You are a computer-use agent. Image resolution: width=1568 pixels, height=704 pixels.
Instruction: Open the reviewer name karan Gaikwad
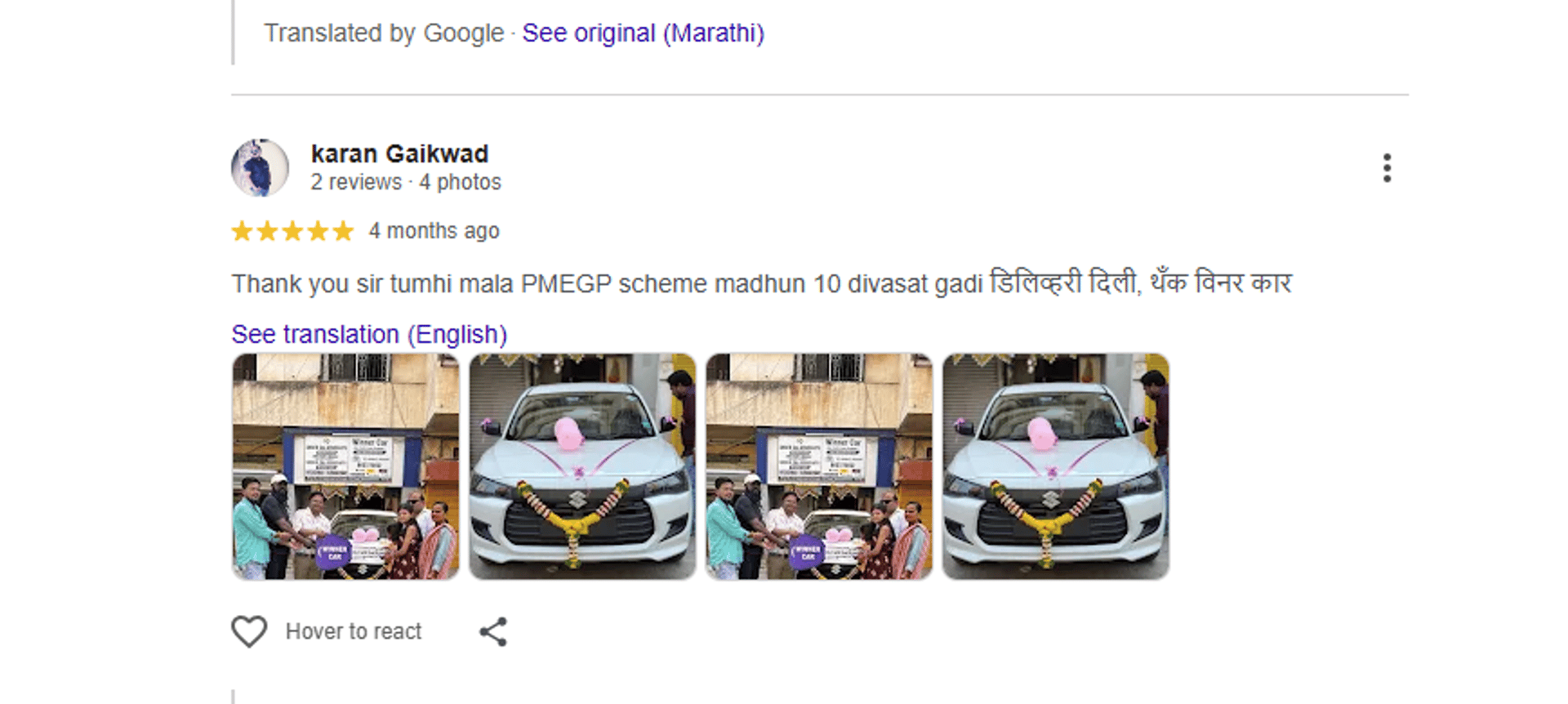tap(399, 154)
